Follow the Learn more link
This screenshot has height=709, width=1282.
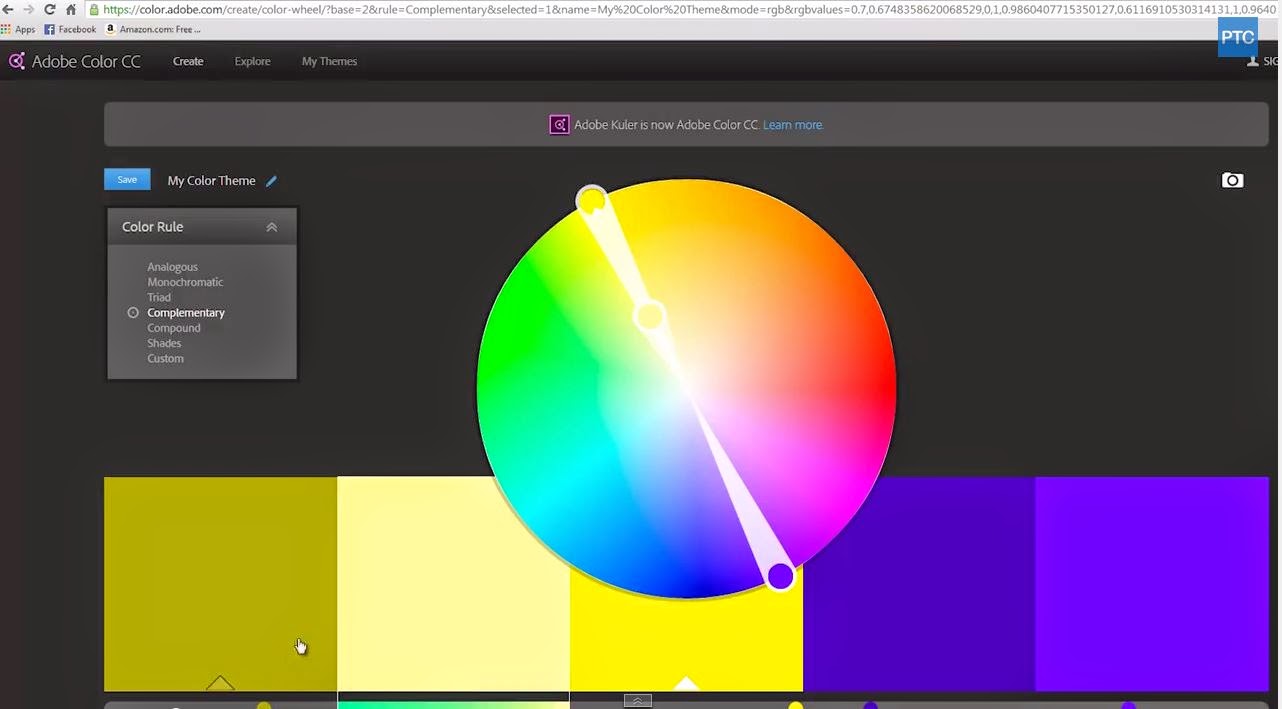[793, 125]
